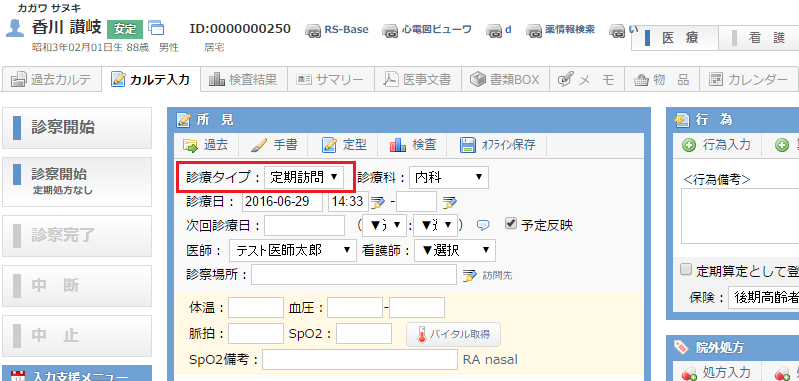This screenshot has height=381, width=799.
Task: Open the 検査結果 tab
Action: [x=244, y=79]
